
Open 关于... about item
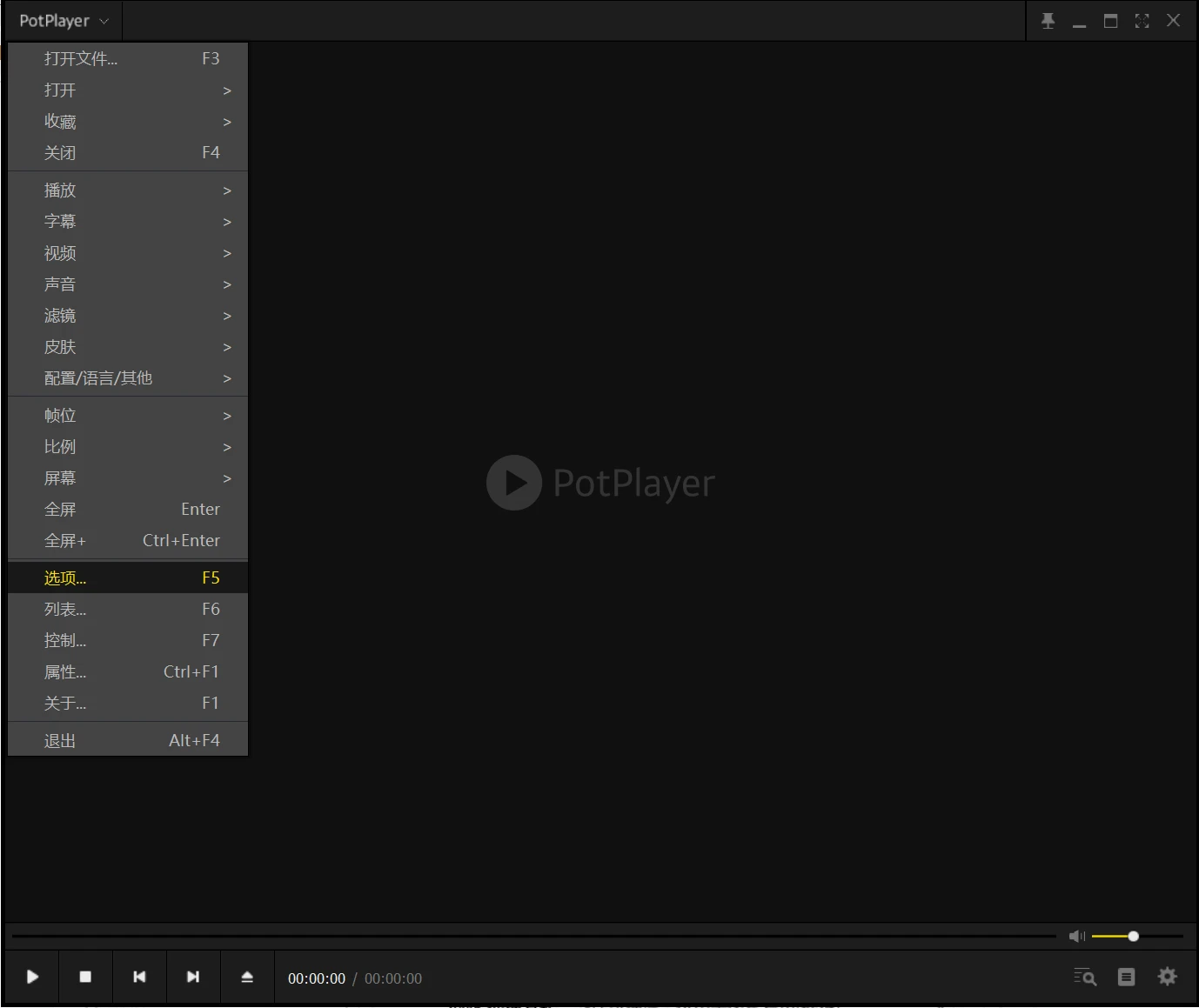[128, 703]
